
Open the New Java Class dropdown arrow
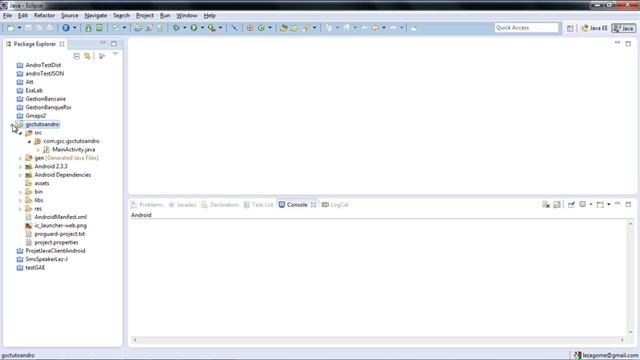click(x=270, y=28)
